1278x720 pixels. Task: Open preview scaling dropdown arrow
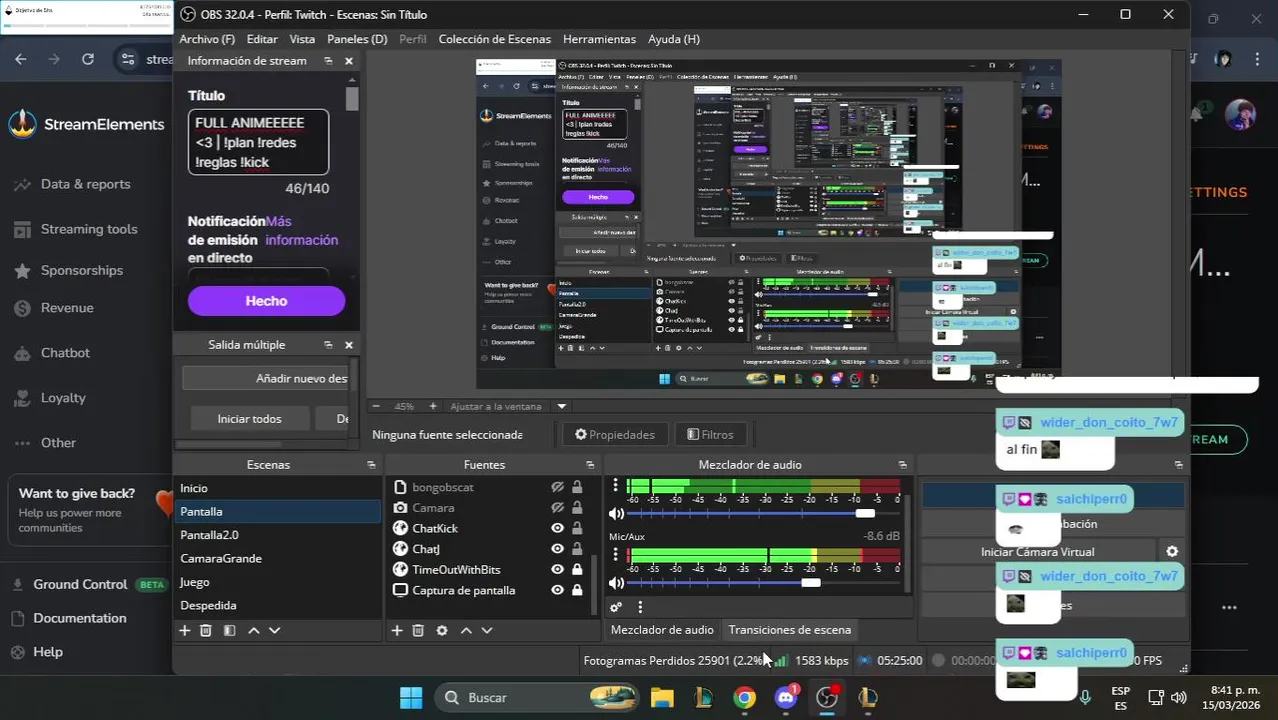(x=562, y=406)
